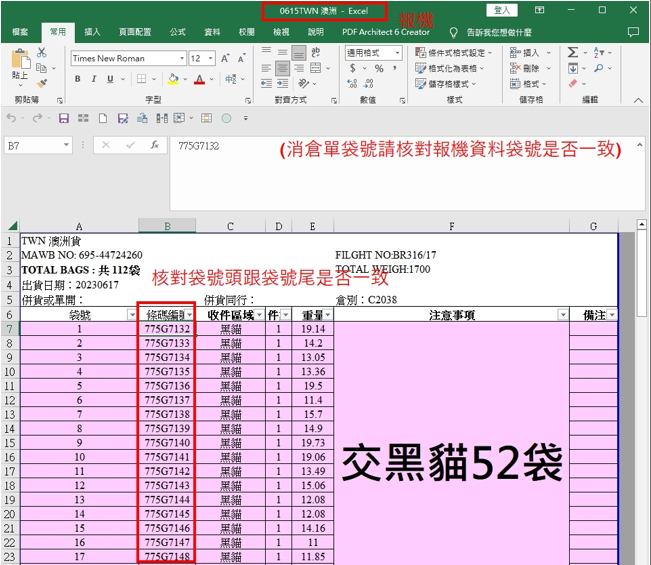
Task: Open the Times New Roman font dropdown
Action: 179,58
